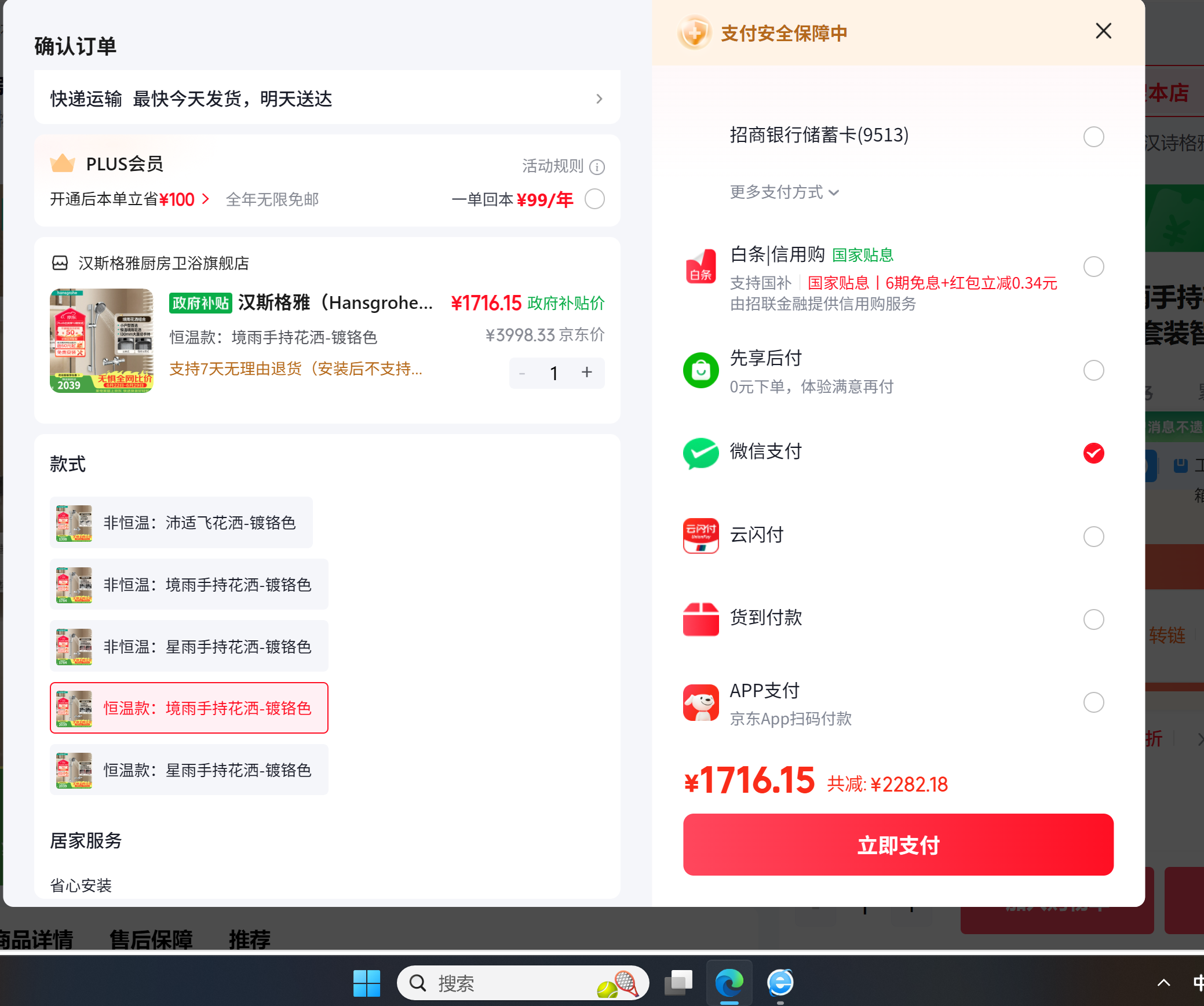The height and width of the screenshot is (1006, 1204).
Task: Click the PLUS member crown icon
Action: tap(63, 163)
